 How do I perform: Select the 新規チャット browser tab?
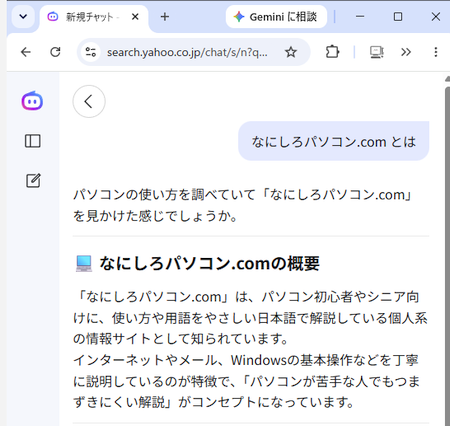[x=93, y=17]
